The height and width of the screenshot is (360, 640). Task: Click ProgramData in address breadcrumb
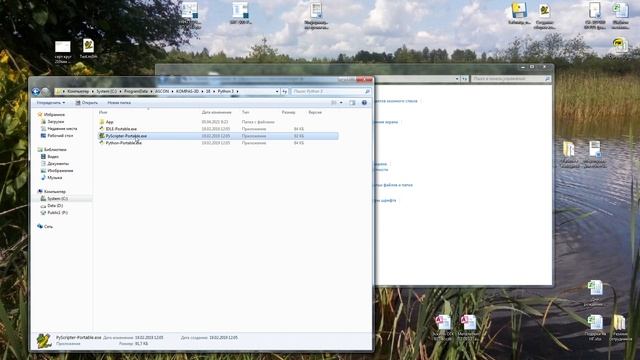point(136,91)
